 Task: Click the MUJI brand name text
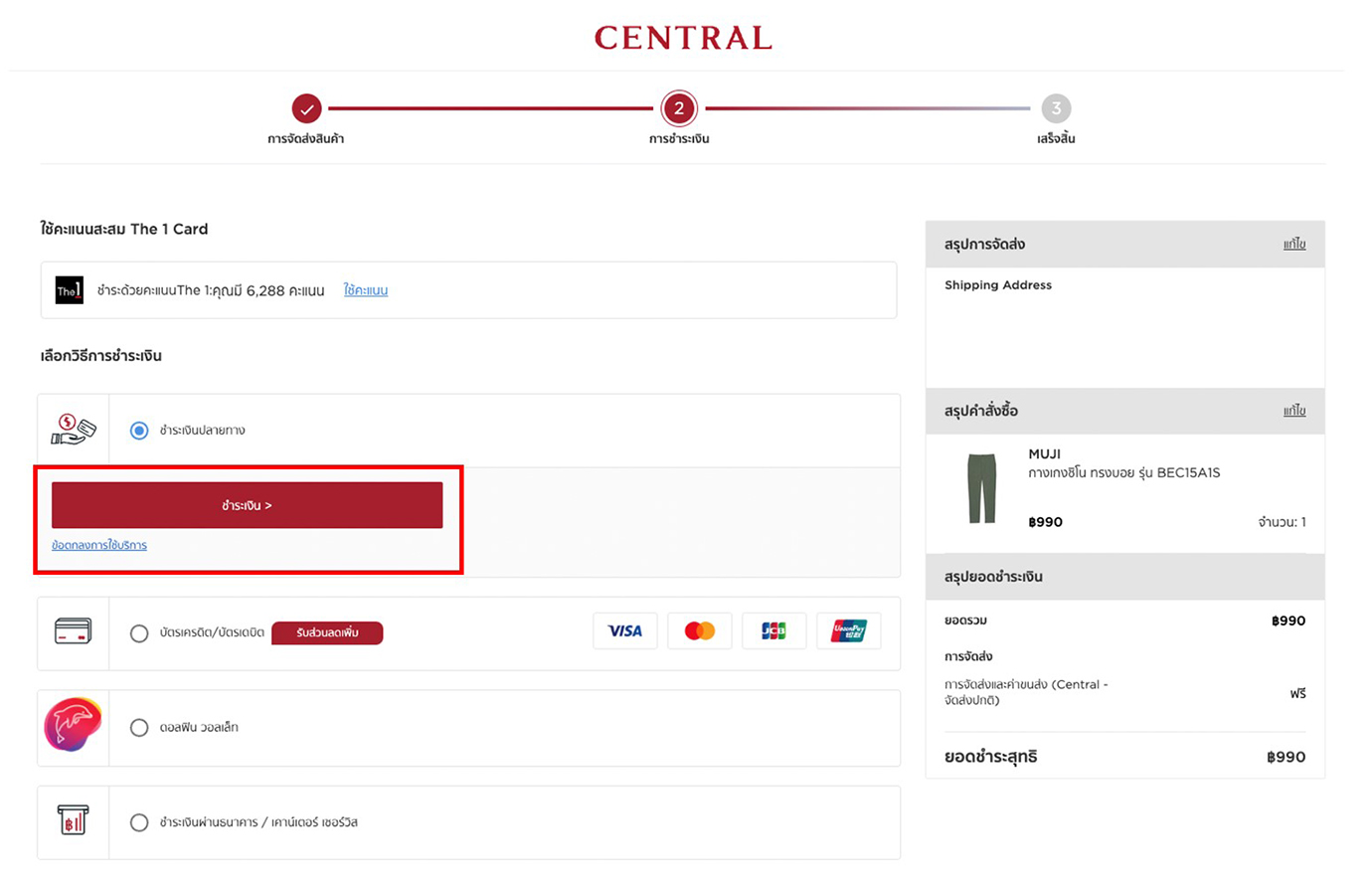pos(1045,453)
